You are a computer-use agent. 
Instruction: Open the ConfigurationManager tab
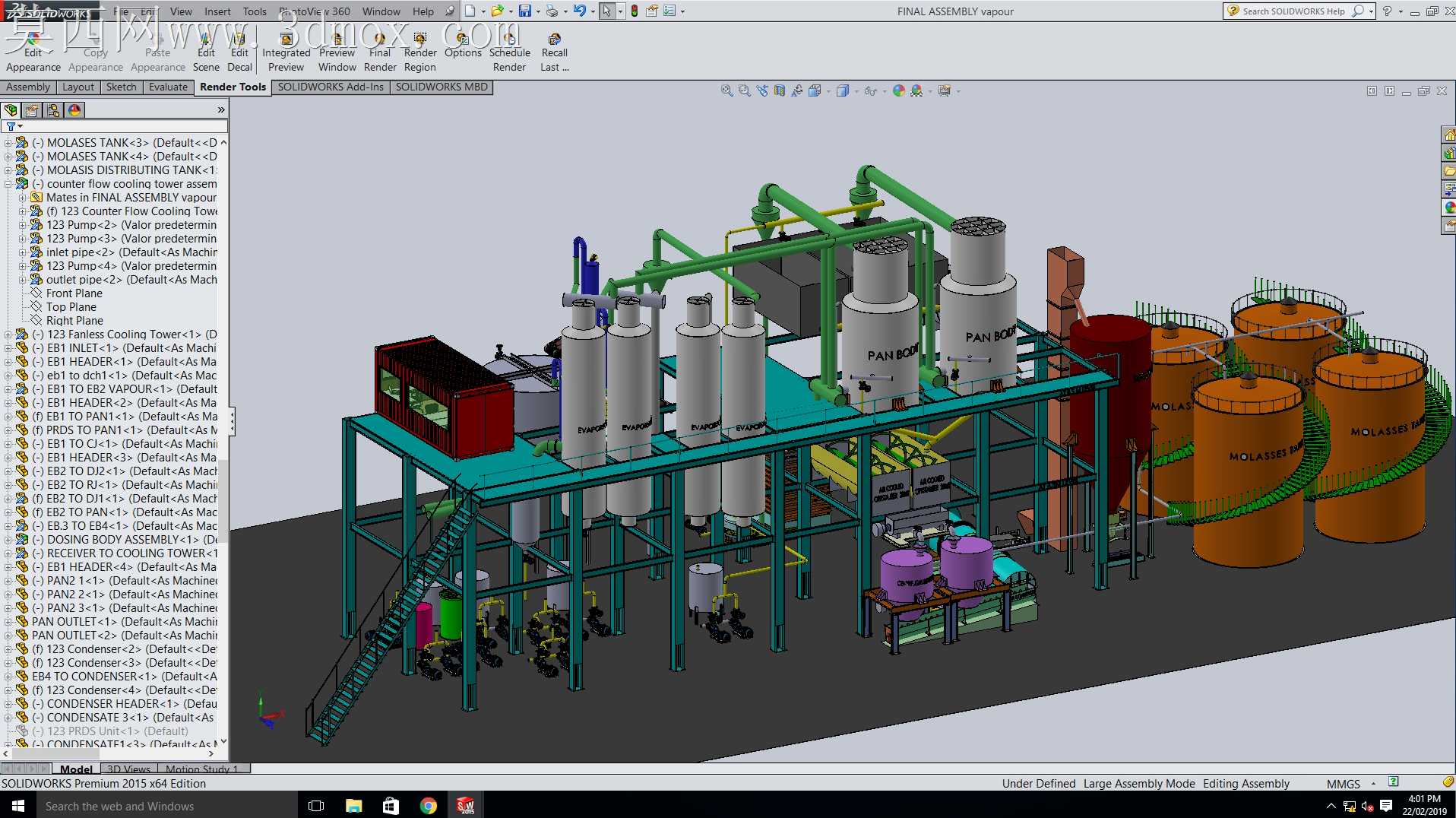click(x=53, y=110)
